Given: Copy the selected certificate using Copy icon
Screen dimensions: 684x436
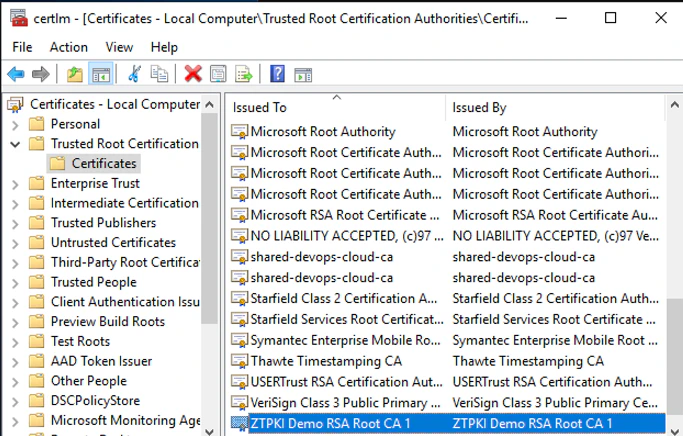Looking at the screenshot, I should pos(159,74).
